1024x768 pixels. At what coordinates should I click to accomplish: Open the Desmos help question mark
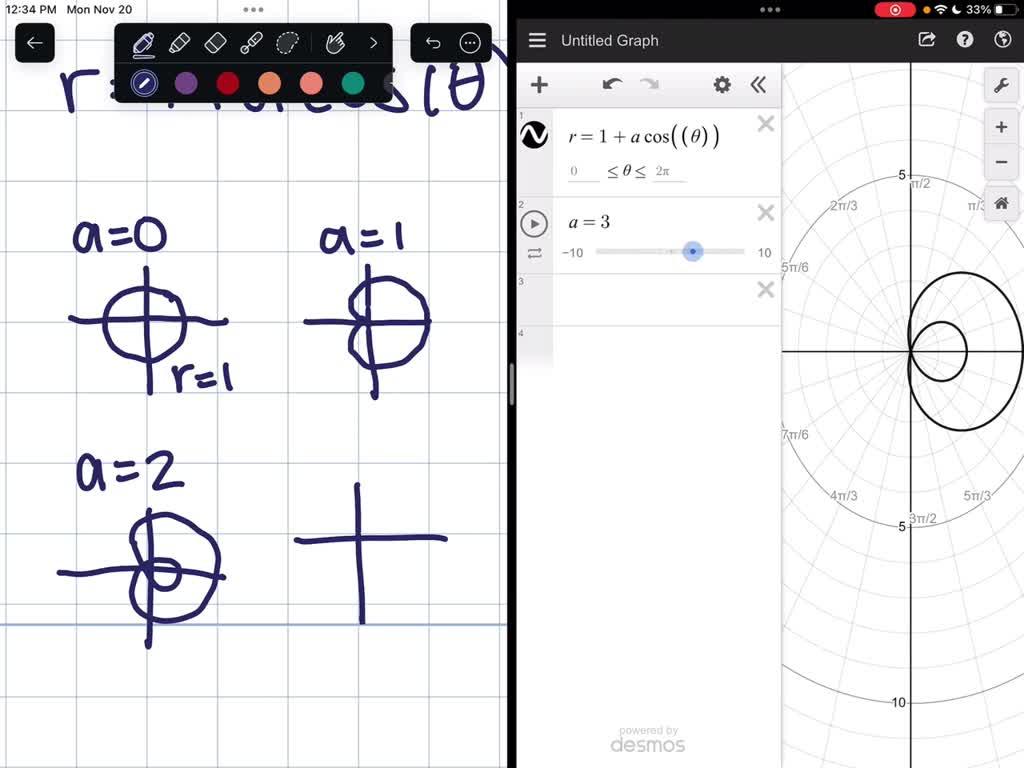965,40
